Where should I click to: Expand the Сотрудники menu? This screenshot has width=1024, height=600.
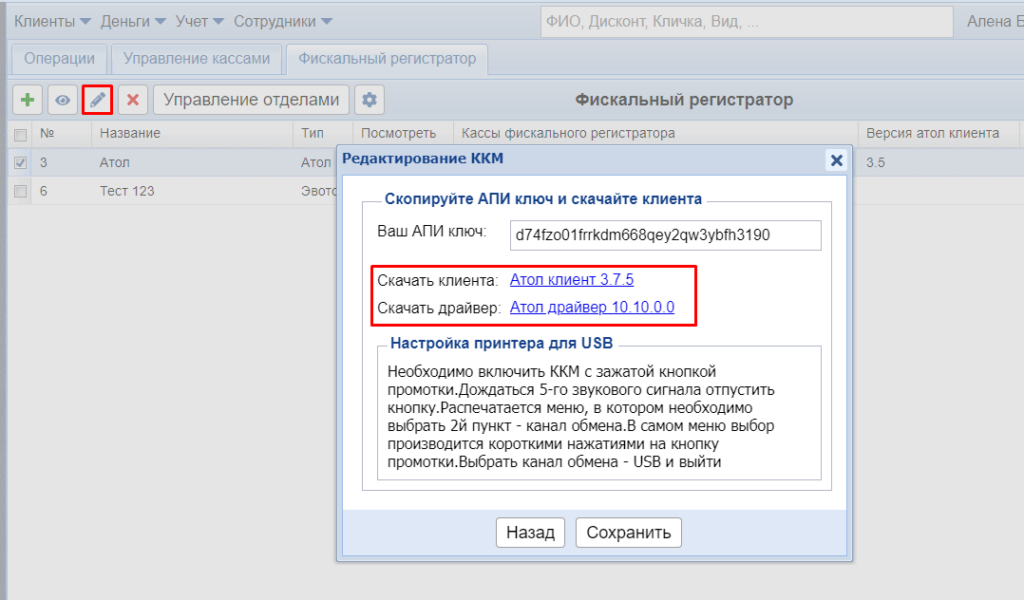283,22
